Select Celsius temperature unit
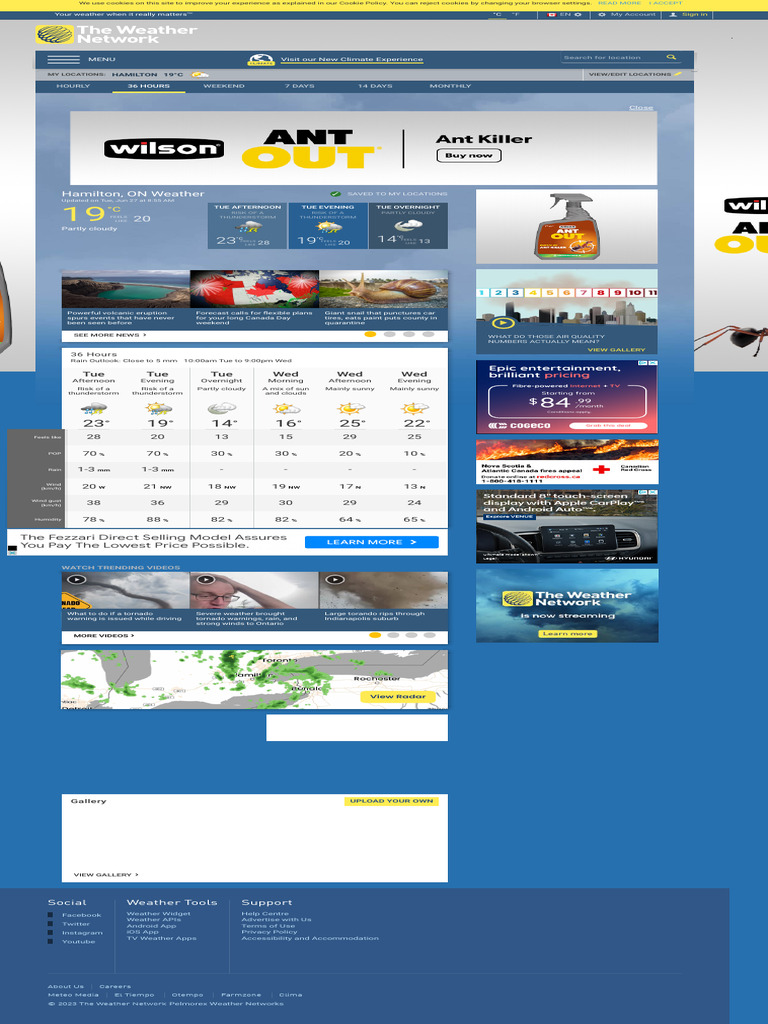 pos(497,14)
